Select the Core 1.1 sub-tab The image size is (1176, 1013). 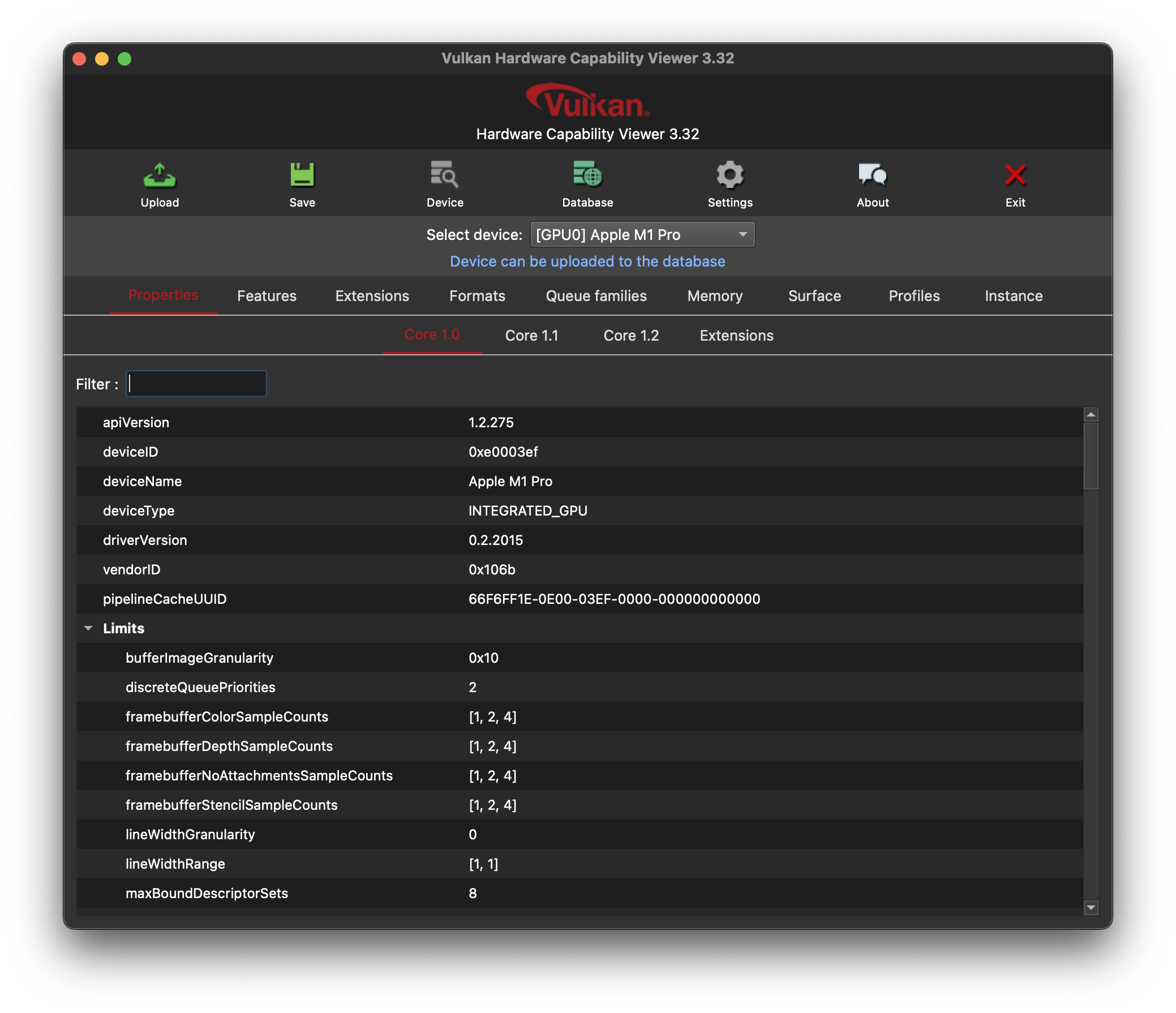point(531,336)
